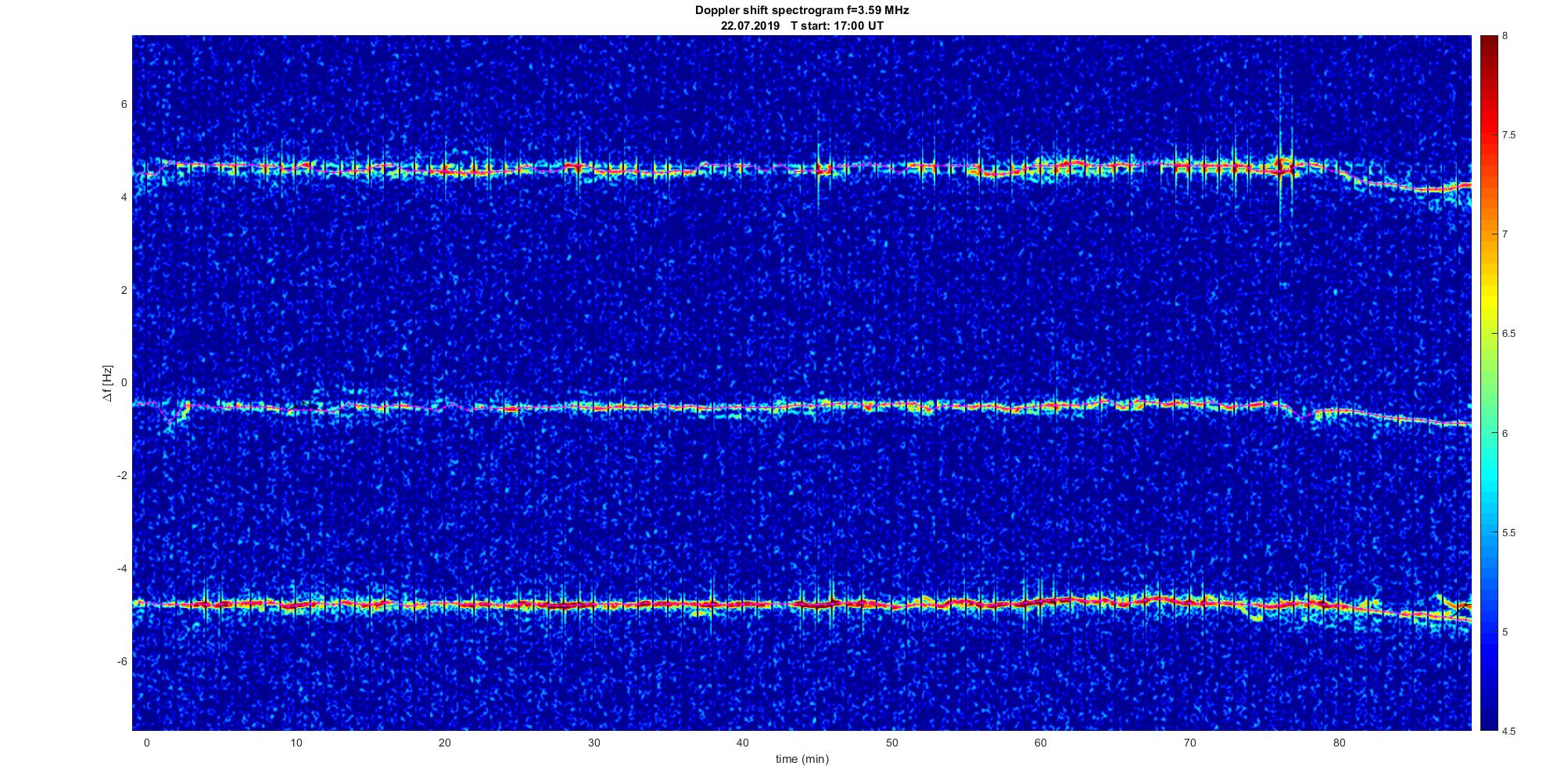This screenshot has width=1564, height=784.
Task: Click the y-axis tick label '2'
Action: click(x=124, y=290)
